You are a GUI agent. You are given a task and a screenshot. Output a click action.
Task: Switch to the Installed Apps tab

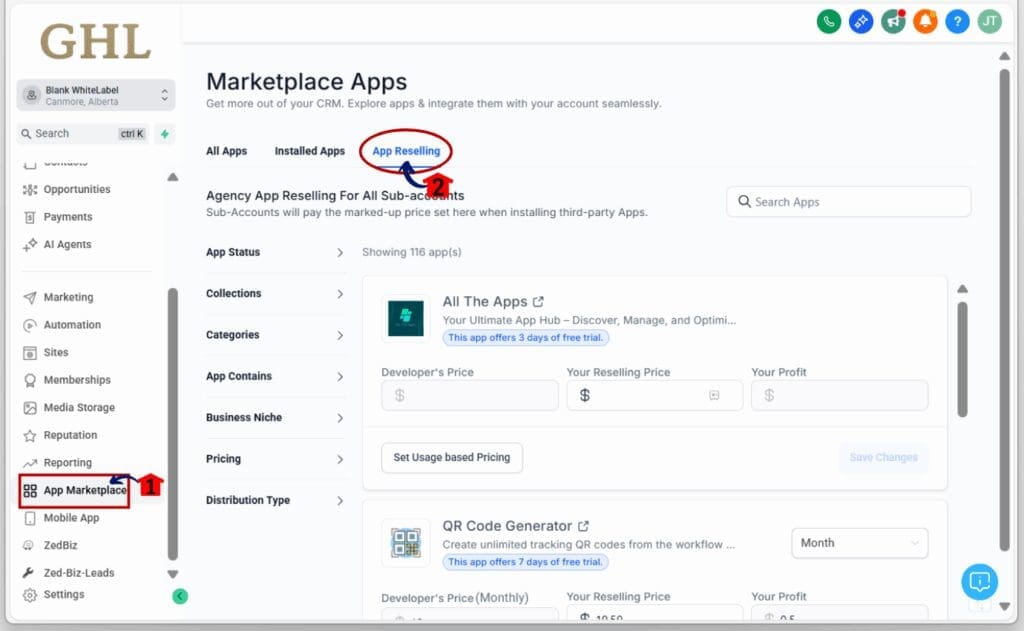click(309, 151)
